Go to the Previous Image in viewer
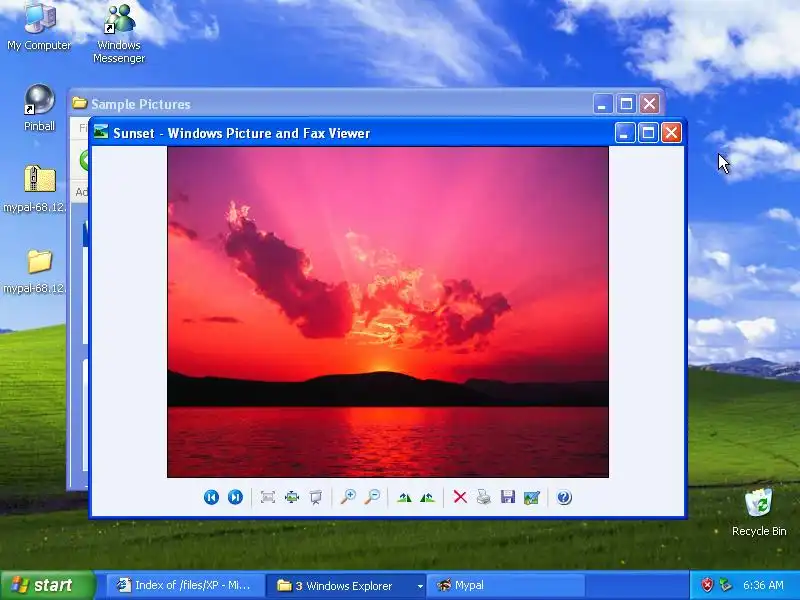Screen dimensions: 800x600 point(211,497)
